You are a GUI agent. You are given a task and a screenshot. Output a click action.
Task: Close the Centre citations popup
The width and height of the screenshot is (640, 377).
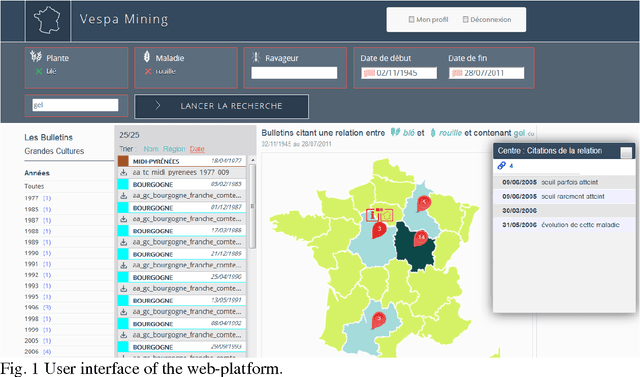626,152
